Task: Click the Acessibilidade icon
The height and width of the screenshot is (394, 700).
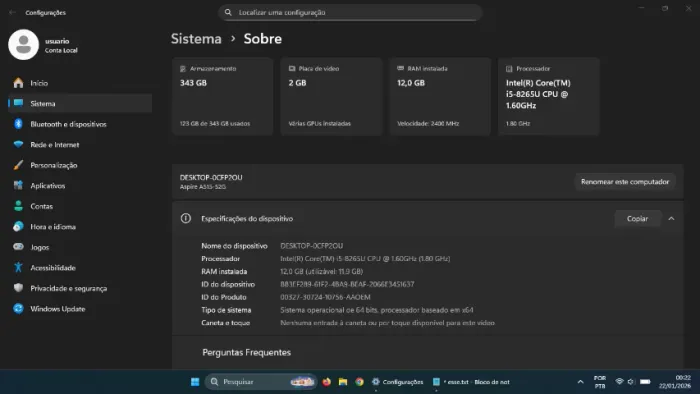Action: coord(18,268)
